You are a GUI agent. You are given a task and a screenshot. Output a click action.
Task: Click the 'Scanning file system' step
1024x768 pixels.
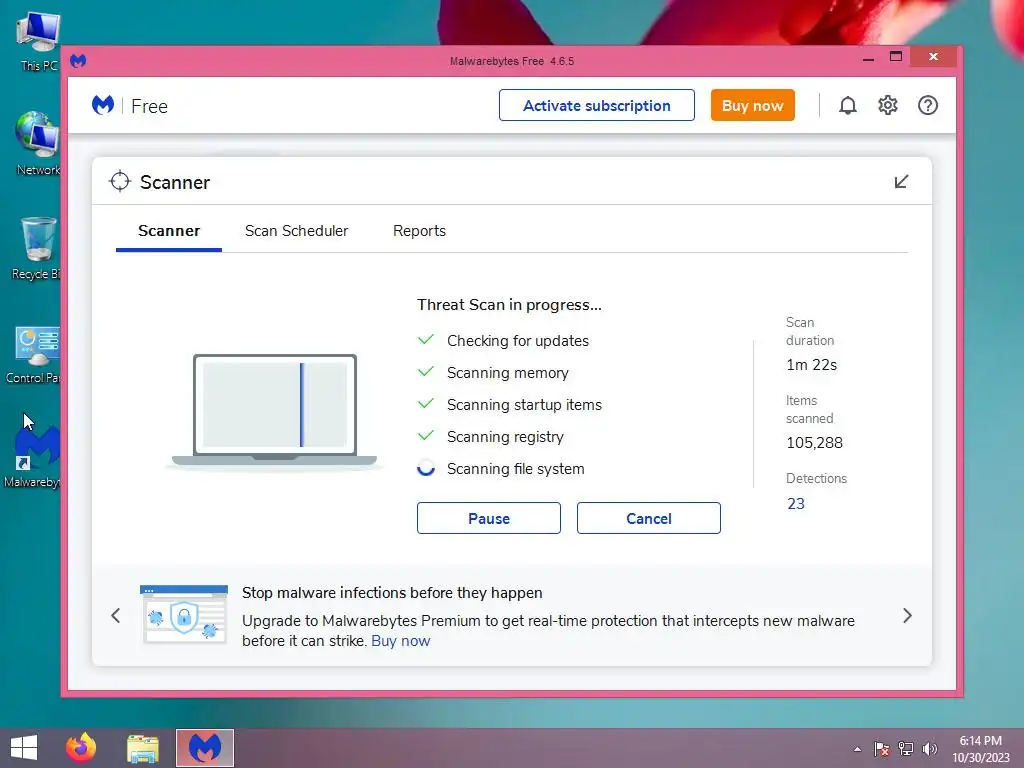[x=515, y=468]
